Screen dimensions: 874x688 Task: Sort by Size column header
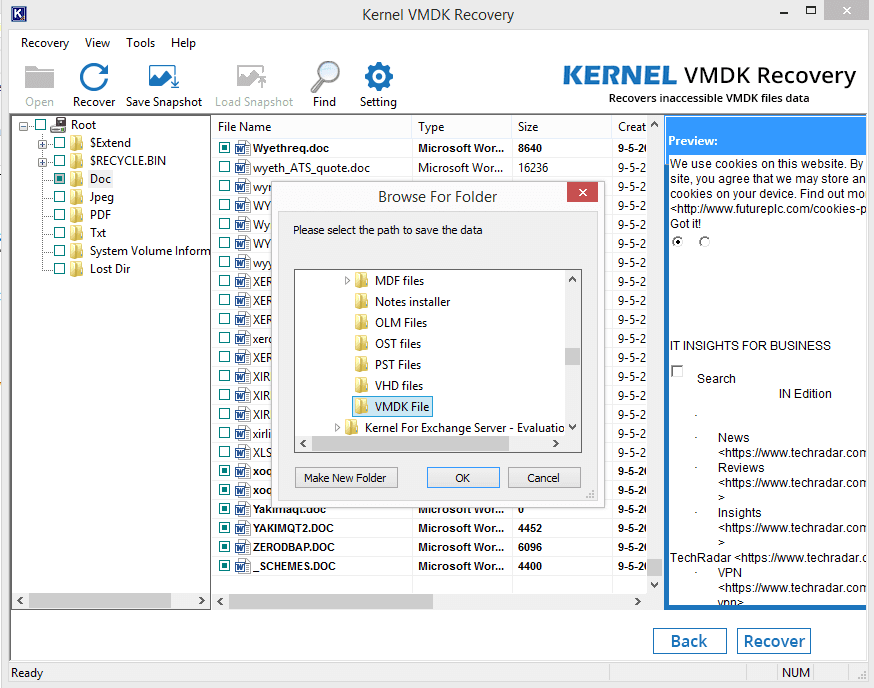coord(562,127)
